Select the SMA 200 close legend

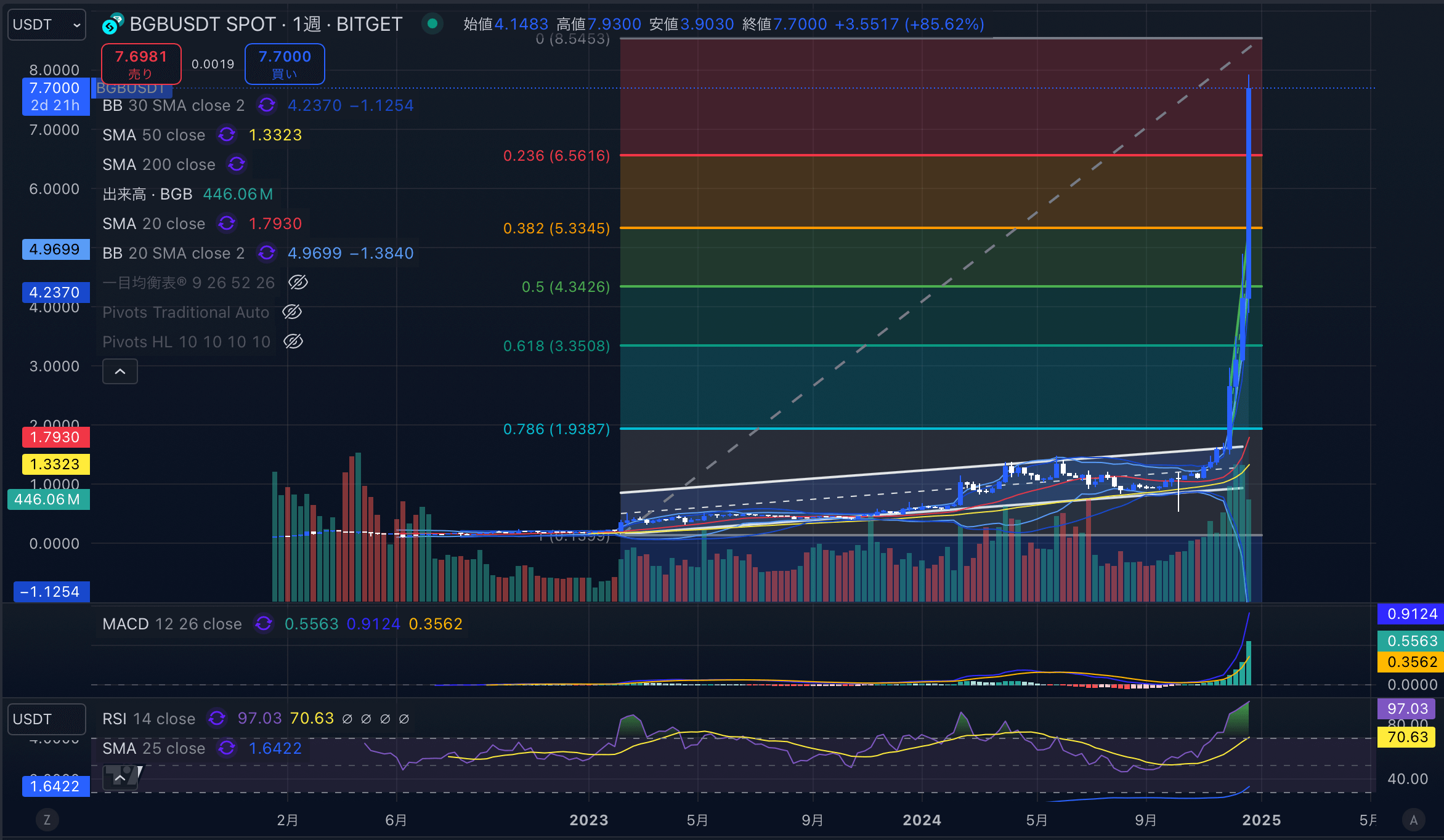click(159, 164)
